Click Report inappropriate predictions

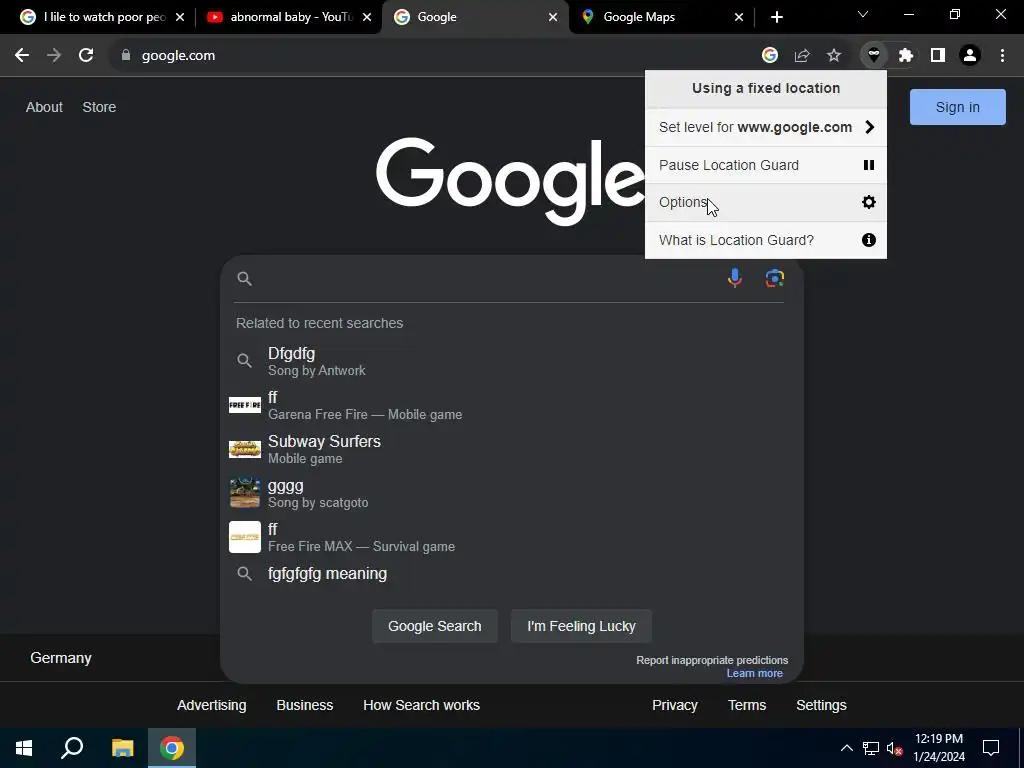(x=712, y=660)
